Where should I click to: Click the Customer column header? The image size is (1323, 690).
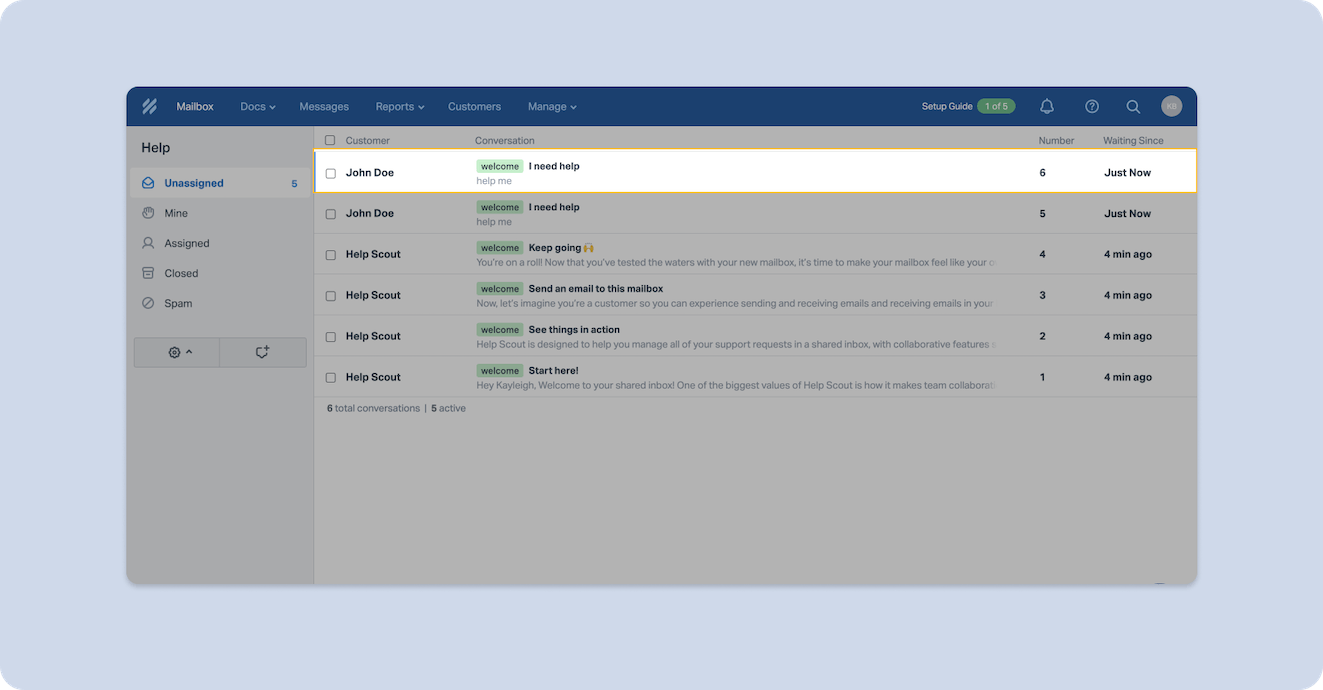coord(368,140)
